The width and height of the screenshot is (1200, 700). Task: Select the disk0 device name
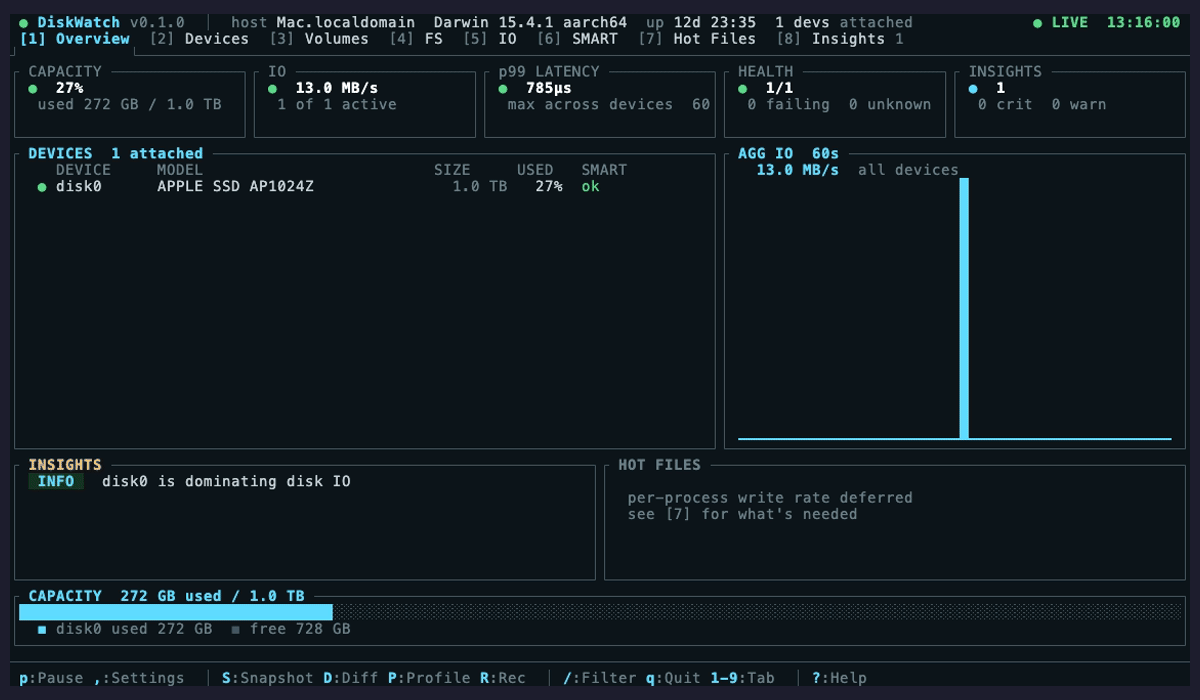[x=79, y=187]
